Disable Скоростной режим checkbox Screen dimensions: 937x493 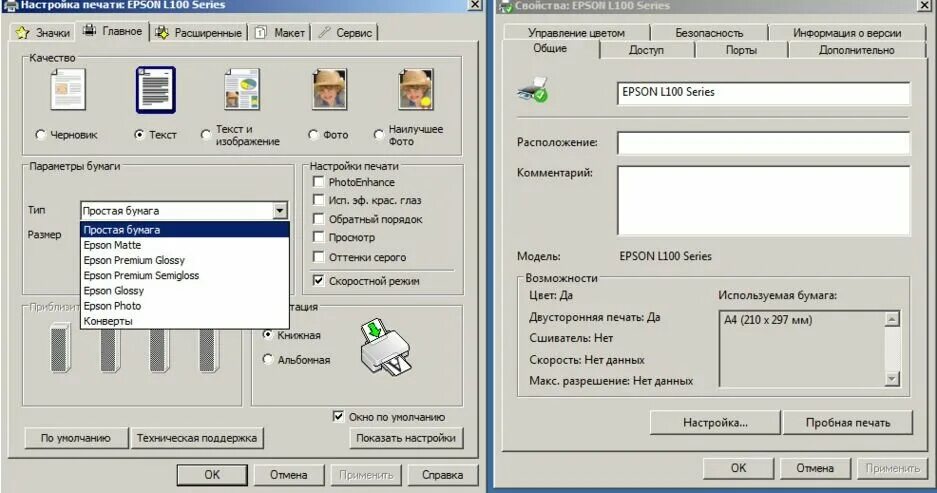pos(319,280)
